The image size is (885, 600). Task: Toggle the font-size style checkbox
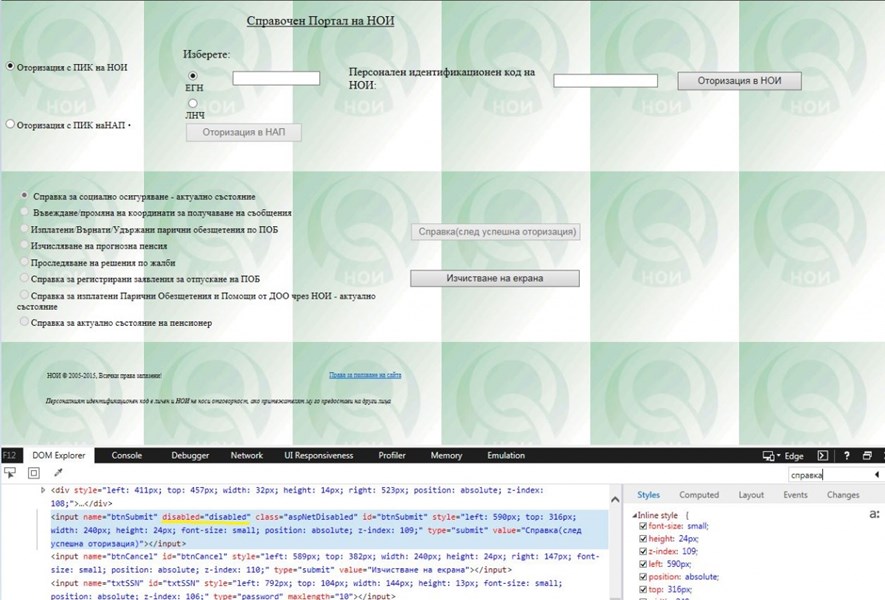click(x=642, y=526)
